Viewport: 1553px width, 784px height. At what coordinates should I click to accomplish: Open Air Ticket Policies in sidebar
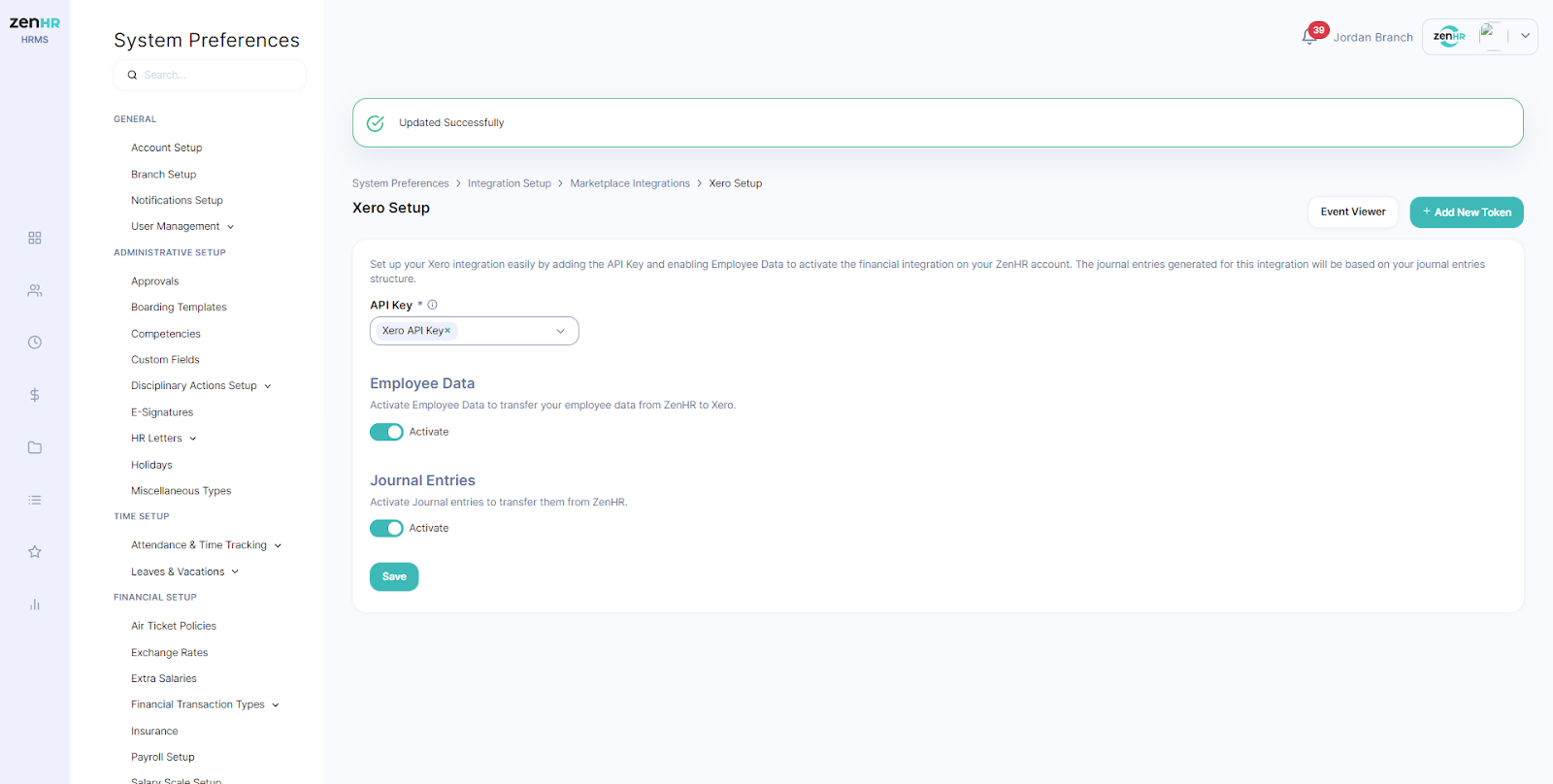(x=174, y=626)
